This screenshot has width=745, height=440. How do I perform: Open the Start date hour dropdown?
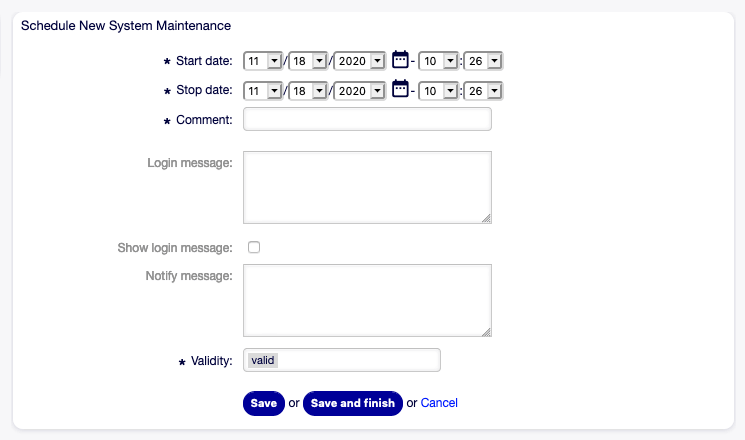click(x=438, y=61)
